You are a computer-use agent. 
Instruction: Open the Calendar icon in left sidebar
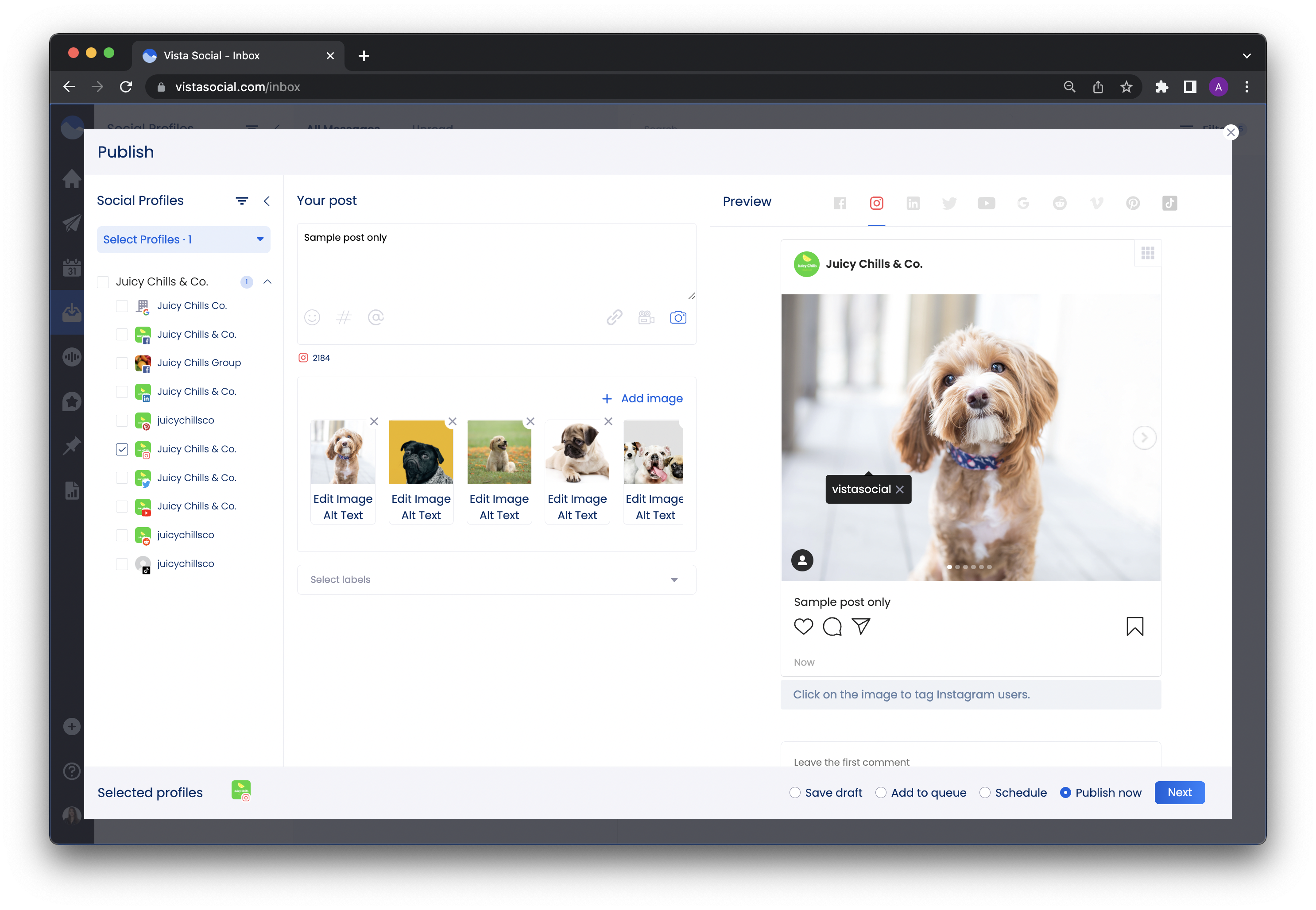(x=72, y=268)
